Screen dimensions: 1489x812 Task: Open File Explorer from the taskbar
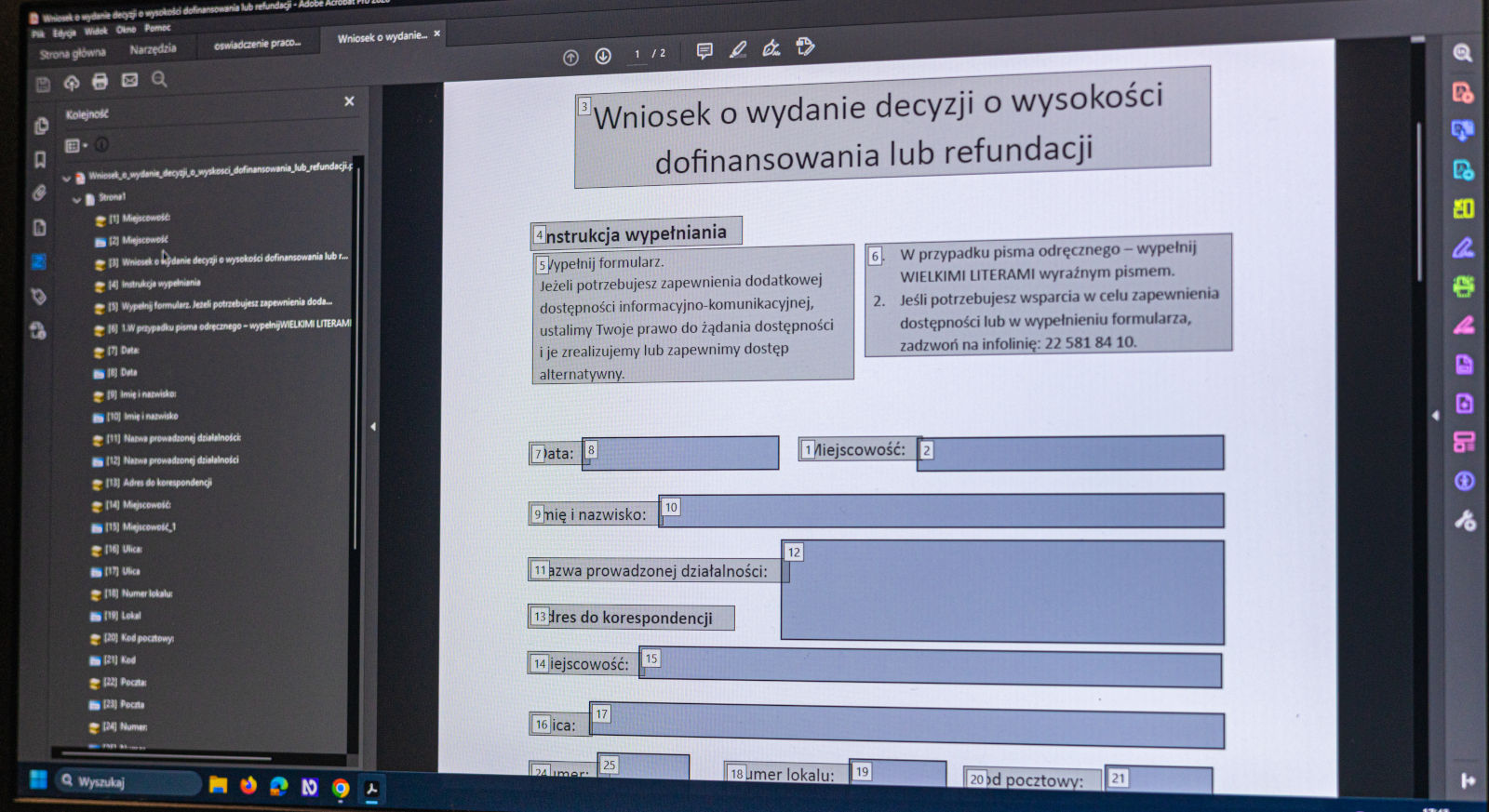point(218,785)
